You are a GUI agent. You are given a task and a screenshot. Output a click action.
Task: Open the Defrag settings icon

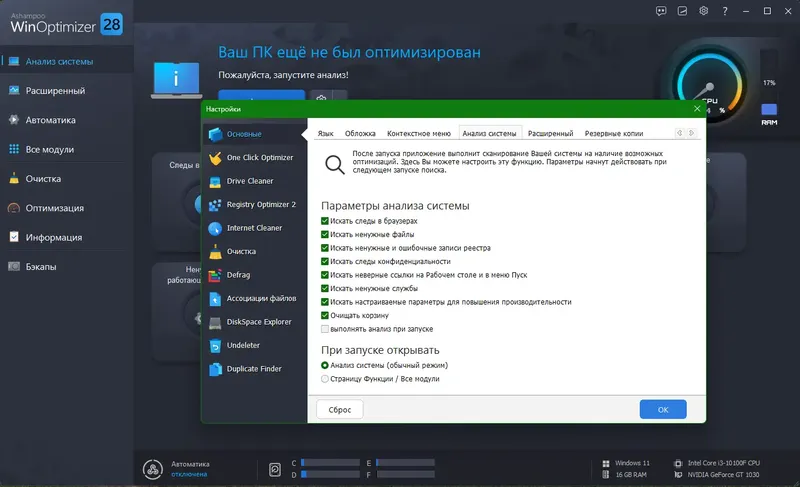[215, 275]
